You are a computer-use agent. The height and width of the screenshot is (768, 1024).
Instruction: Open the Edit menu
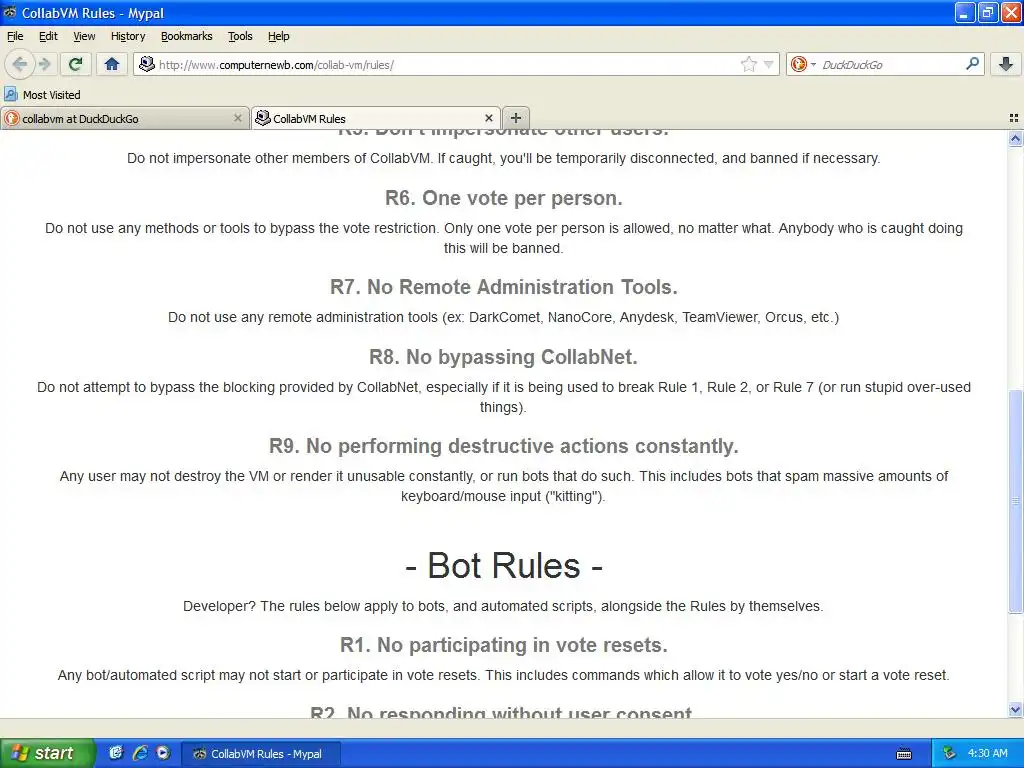tap(48, 36)
